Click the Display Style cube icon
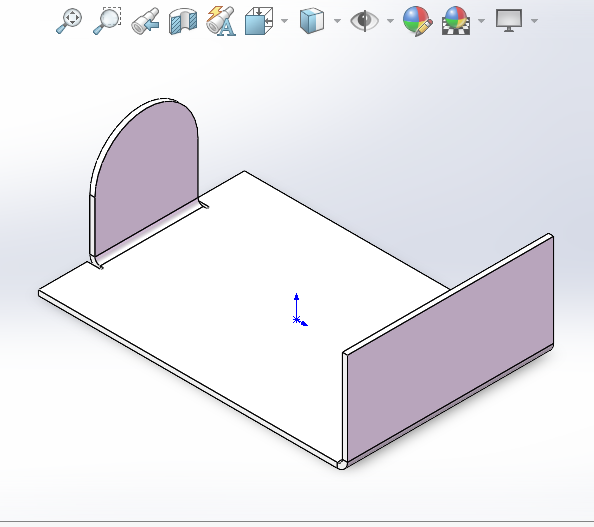The width and height of the screenshot is (594, 527). [312, 21]
